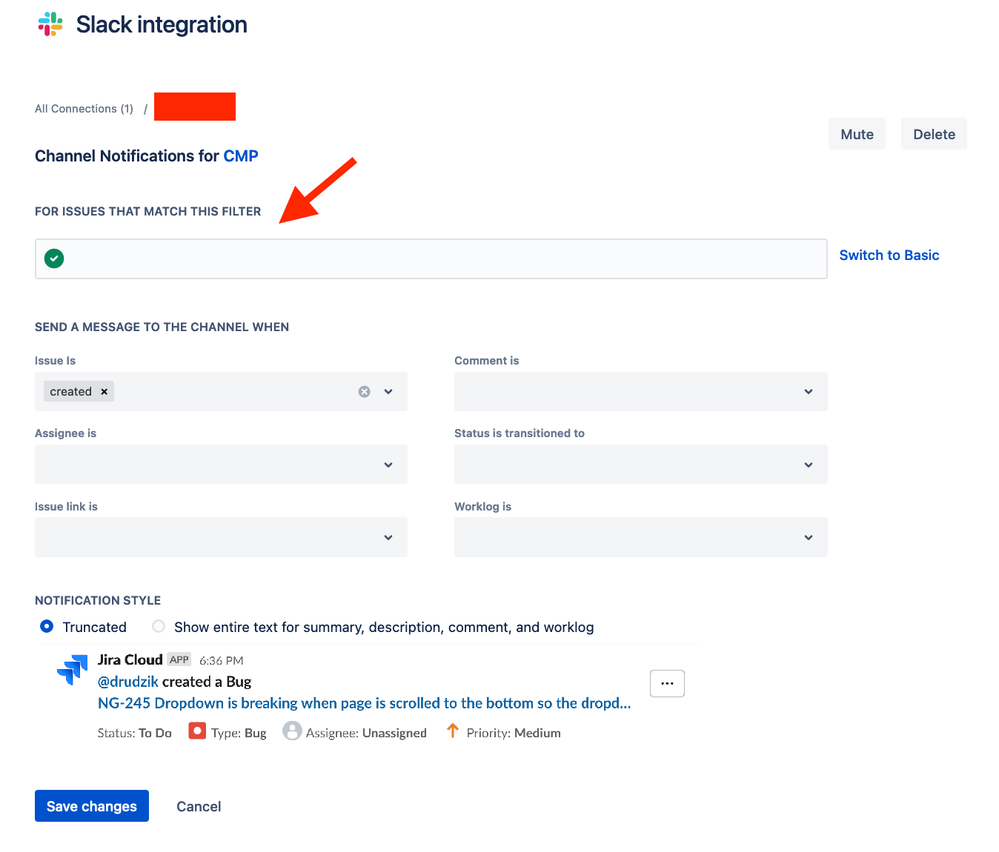This screenshot has width=999, height=852.
Task: Click the 'Type: Bug' text
Action: (x=239, y=733)
